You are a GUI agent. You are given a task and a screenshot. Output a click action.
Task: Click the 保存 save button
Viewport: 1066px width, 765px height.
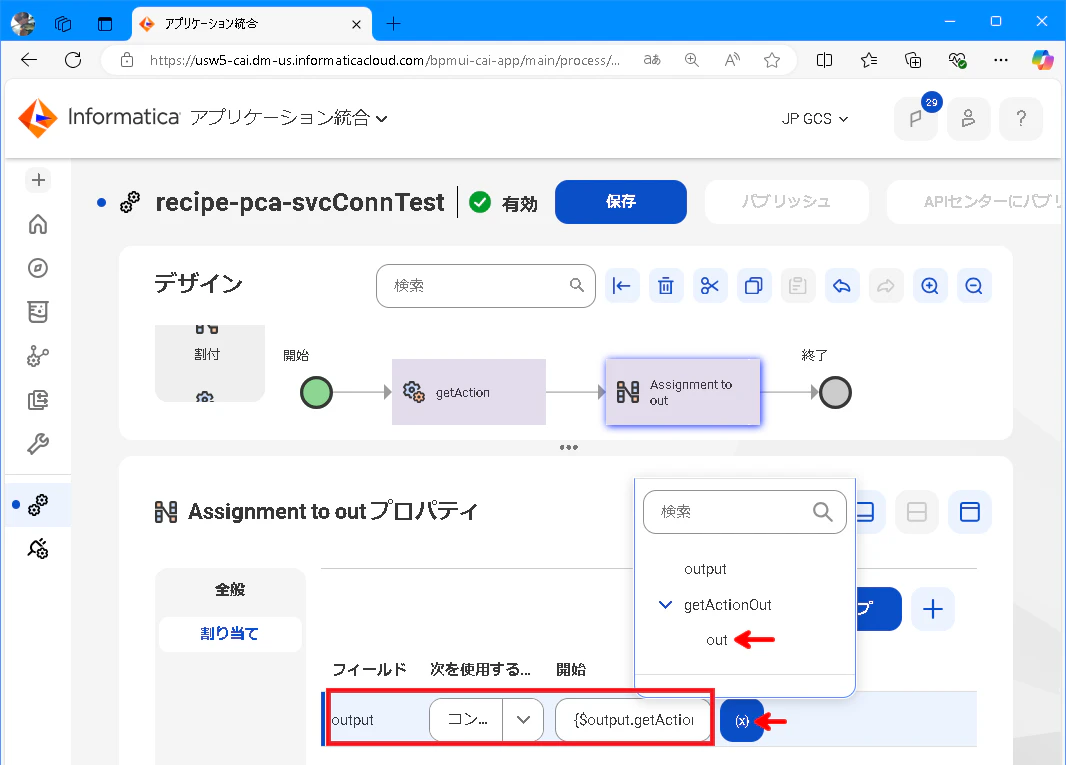tap(621, 202)
